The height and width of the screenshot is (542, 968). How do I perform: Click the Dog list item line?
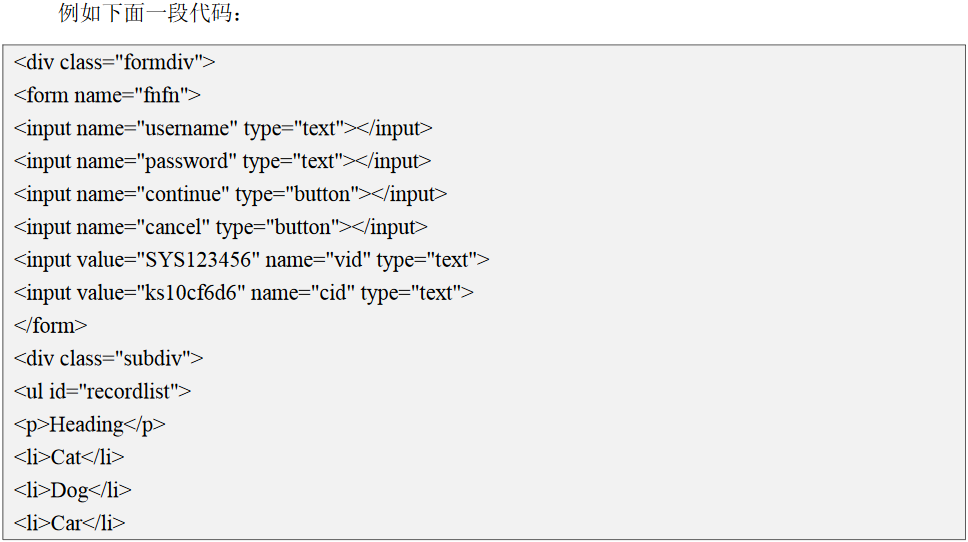(x=73, y=491)
